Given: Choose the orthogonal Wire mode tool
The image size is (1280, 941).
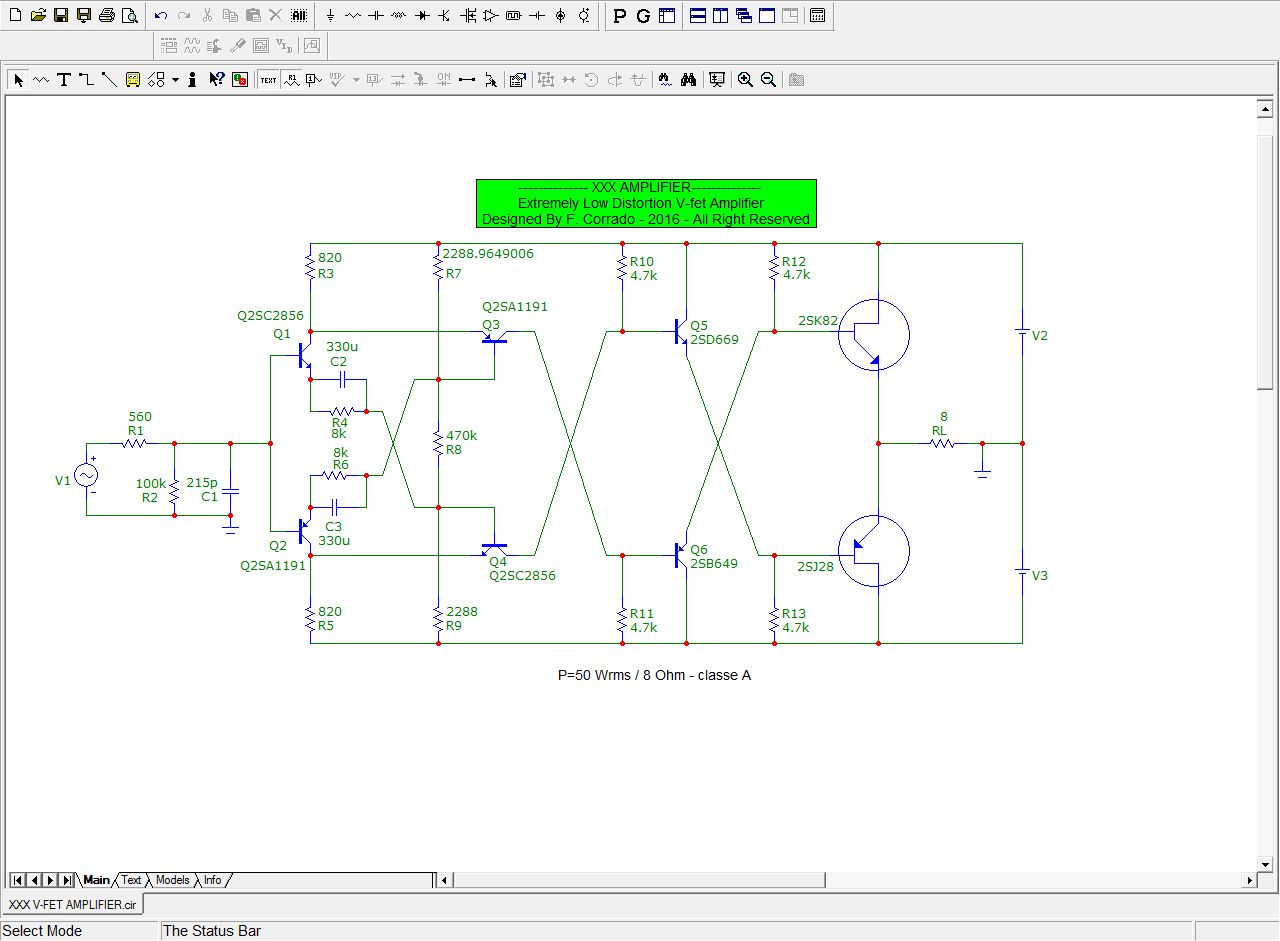Looking at the screenshot, I should (x=87, y=80).
